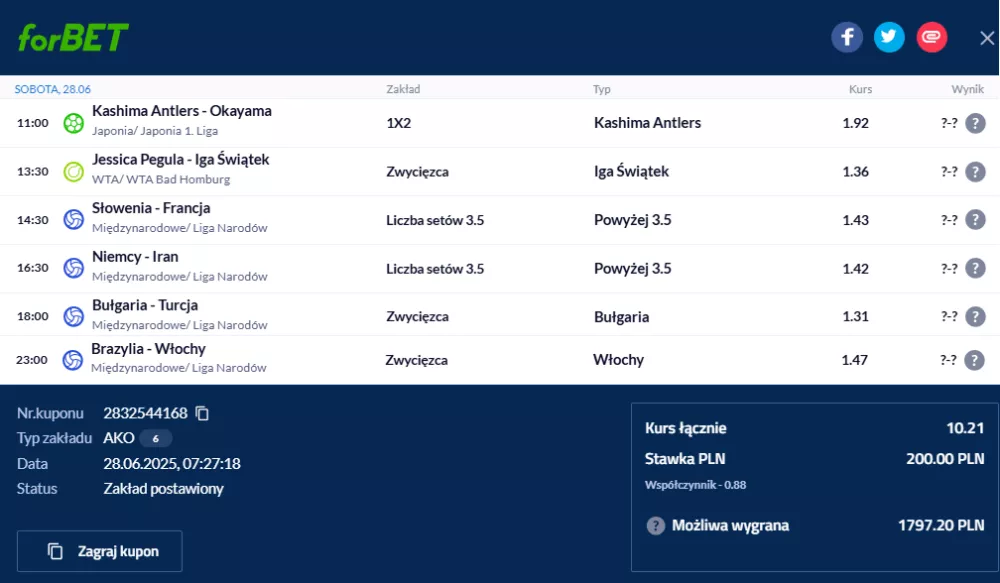Click total odds value 10.21
This screenshot has width=1000, height=583.
(965, 428)
